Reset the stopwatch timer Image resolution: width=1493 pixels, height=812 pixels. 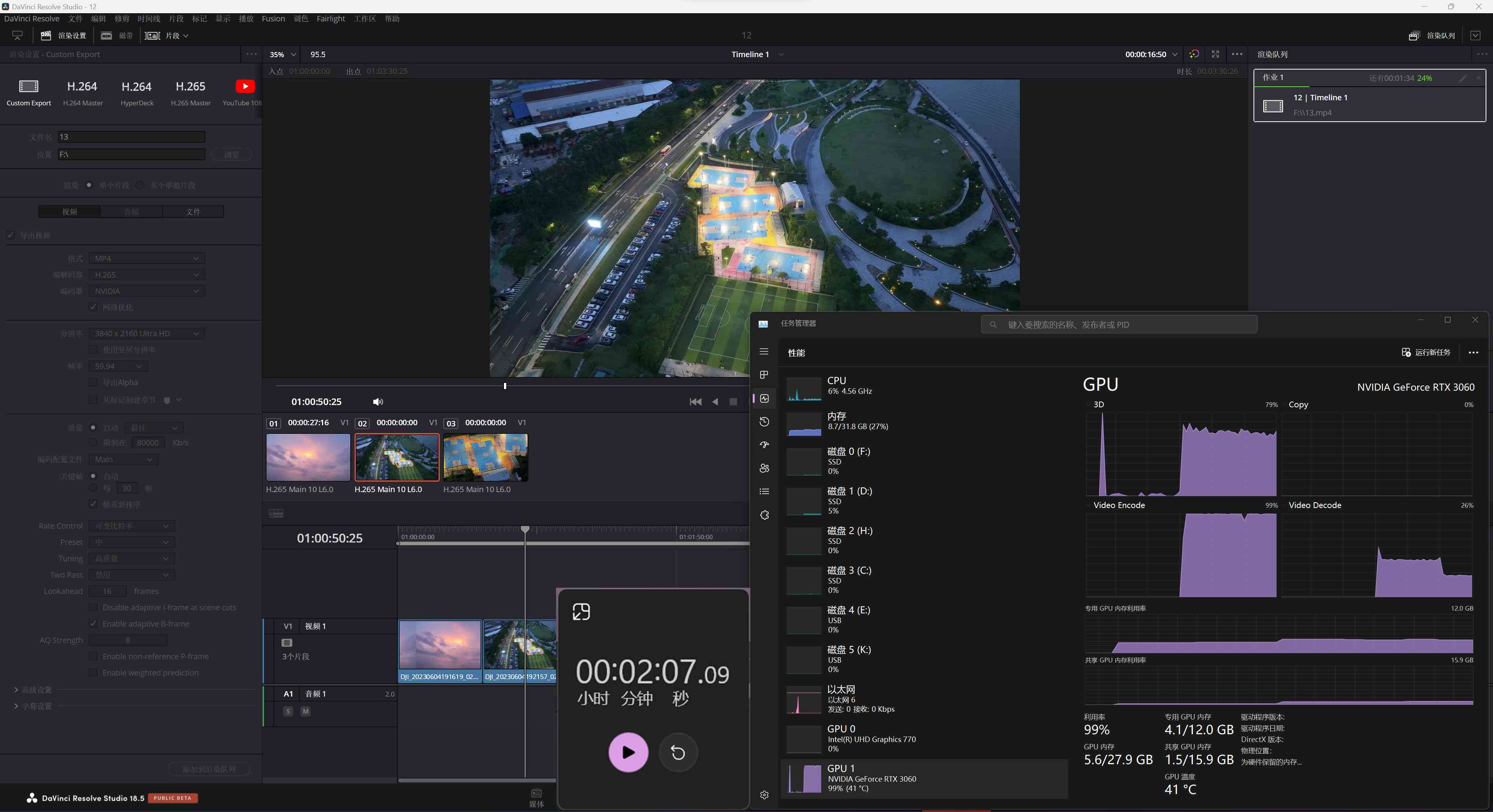tap(678, 752)
